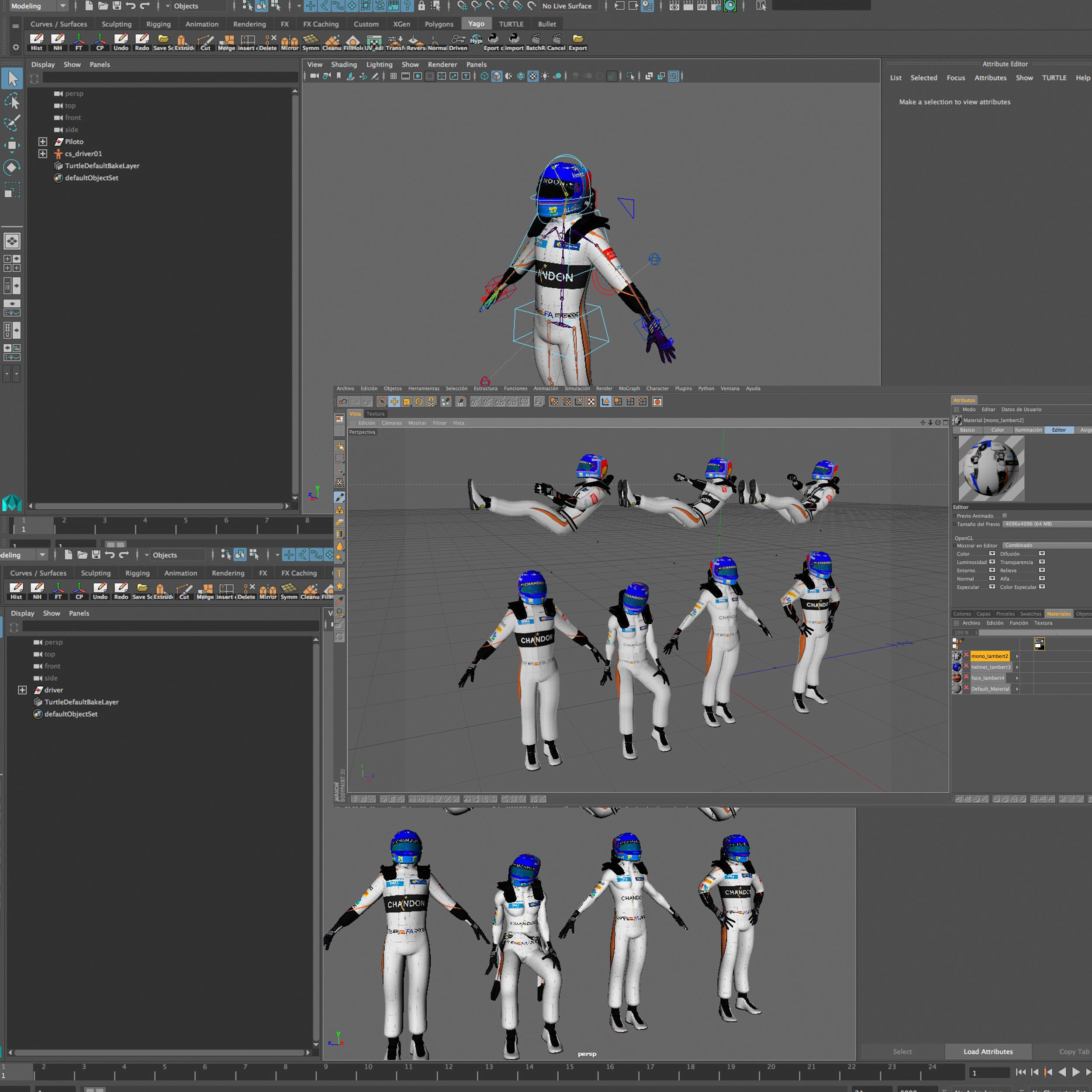
Task: Open the Herramientas menu
Action: point(423,388)
